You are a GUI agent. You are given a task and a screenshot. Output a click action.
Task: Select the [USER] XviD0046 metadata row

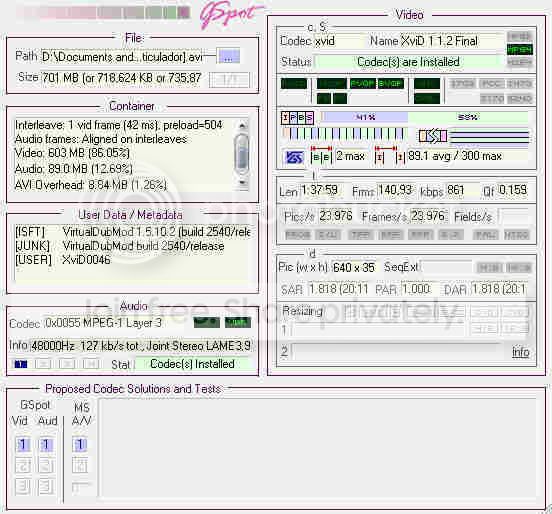(x=63, y=260)
